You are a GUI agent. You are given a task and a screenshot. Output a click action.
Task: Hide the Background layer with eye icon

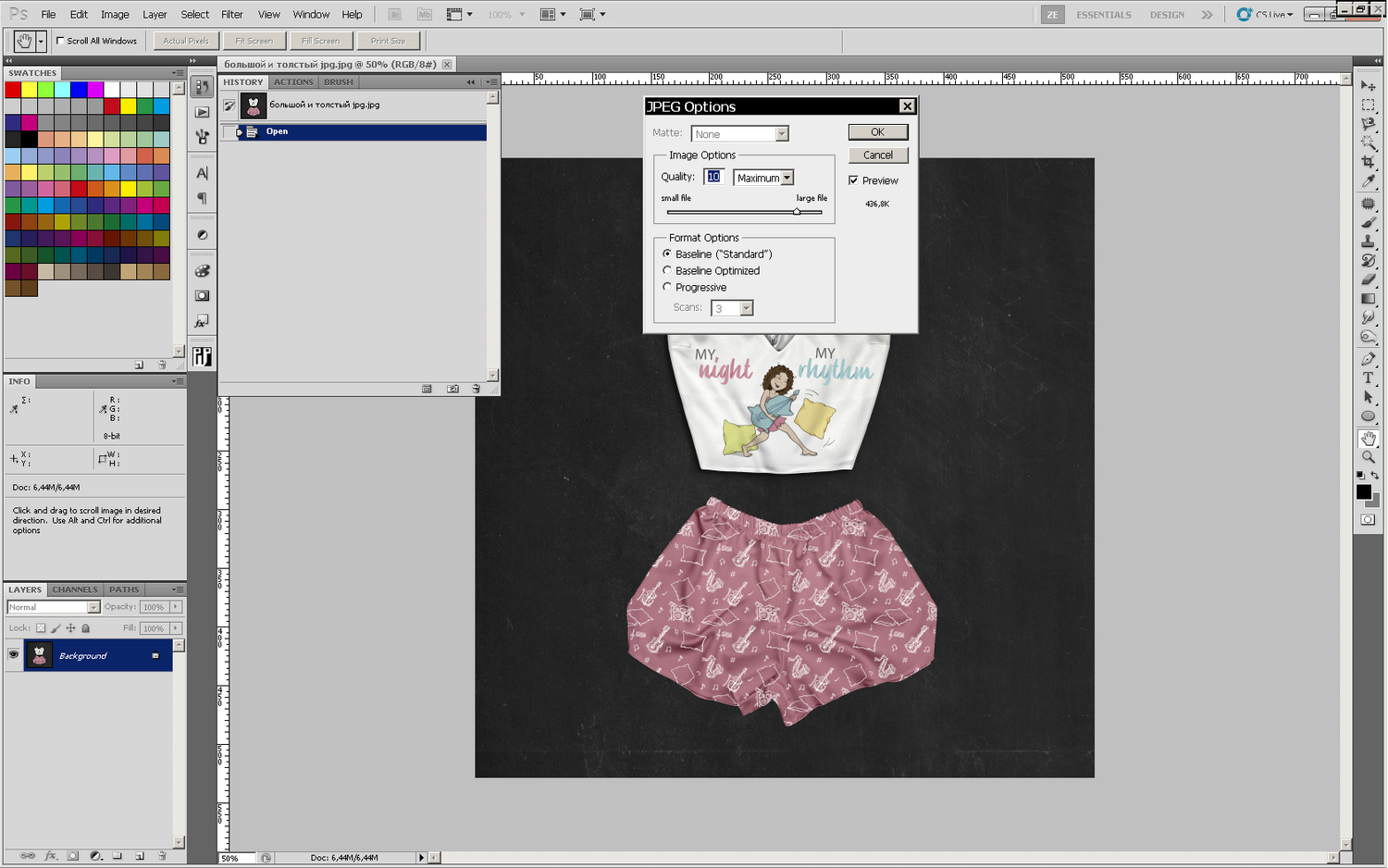13,655
